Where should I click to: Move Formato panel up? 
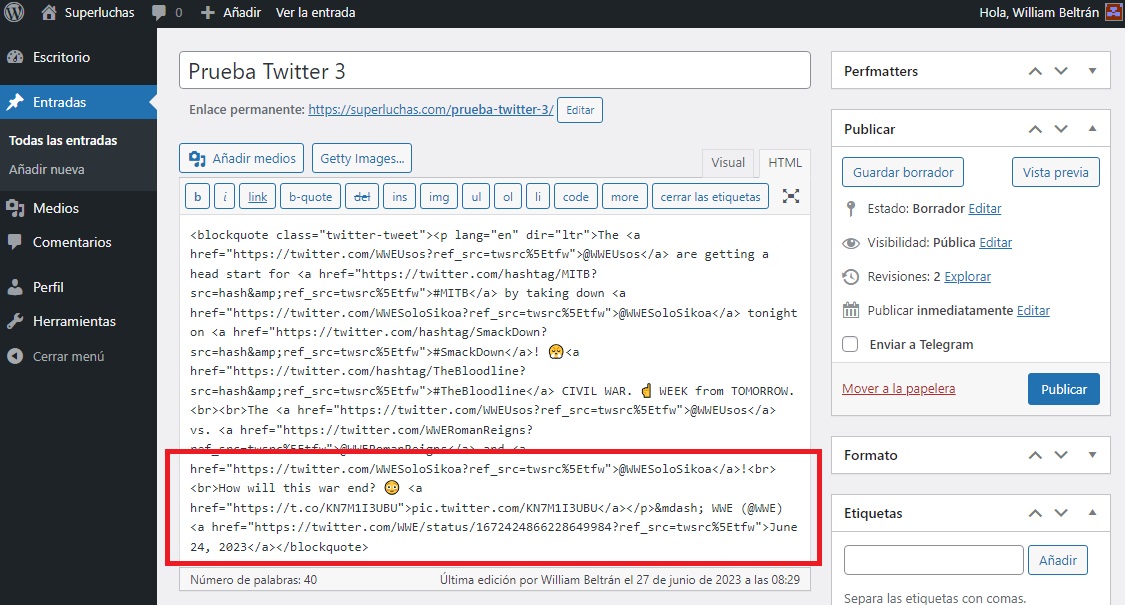point(1035,455)
